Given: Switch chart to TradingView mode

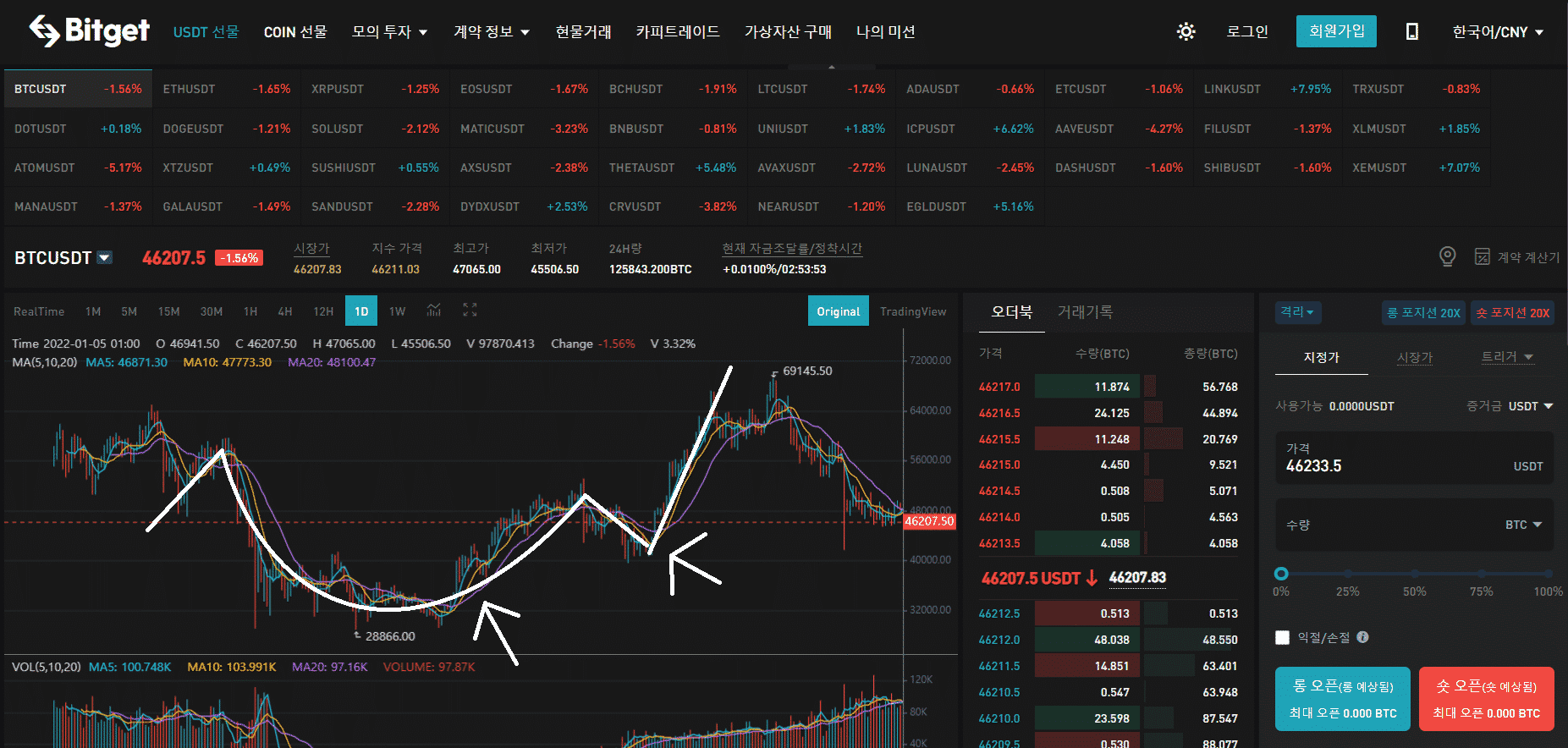Looking at the screenshot, I should point(912,311).
